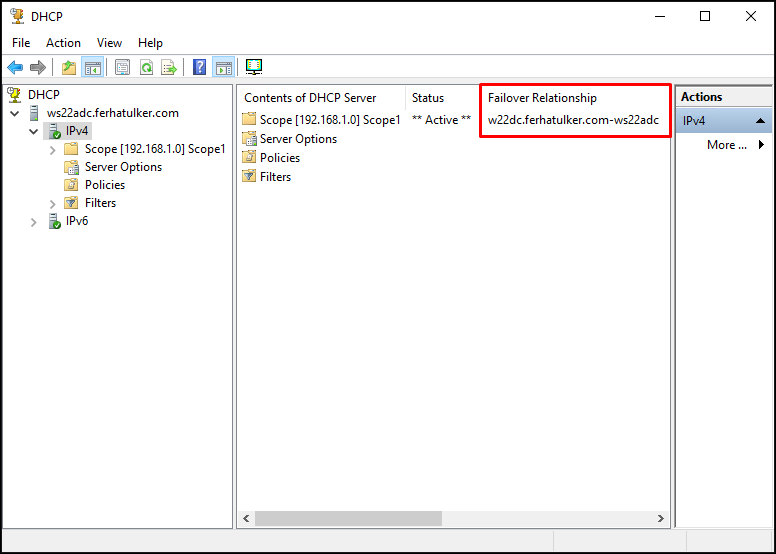Screen dimensions: 776x554
Task: Click the ws22adc server icon in tree
Action: point(34,113)
